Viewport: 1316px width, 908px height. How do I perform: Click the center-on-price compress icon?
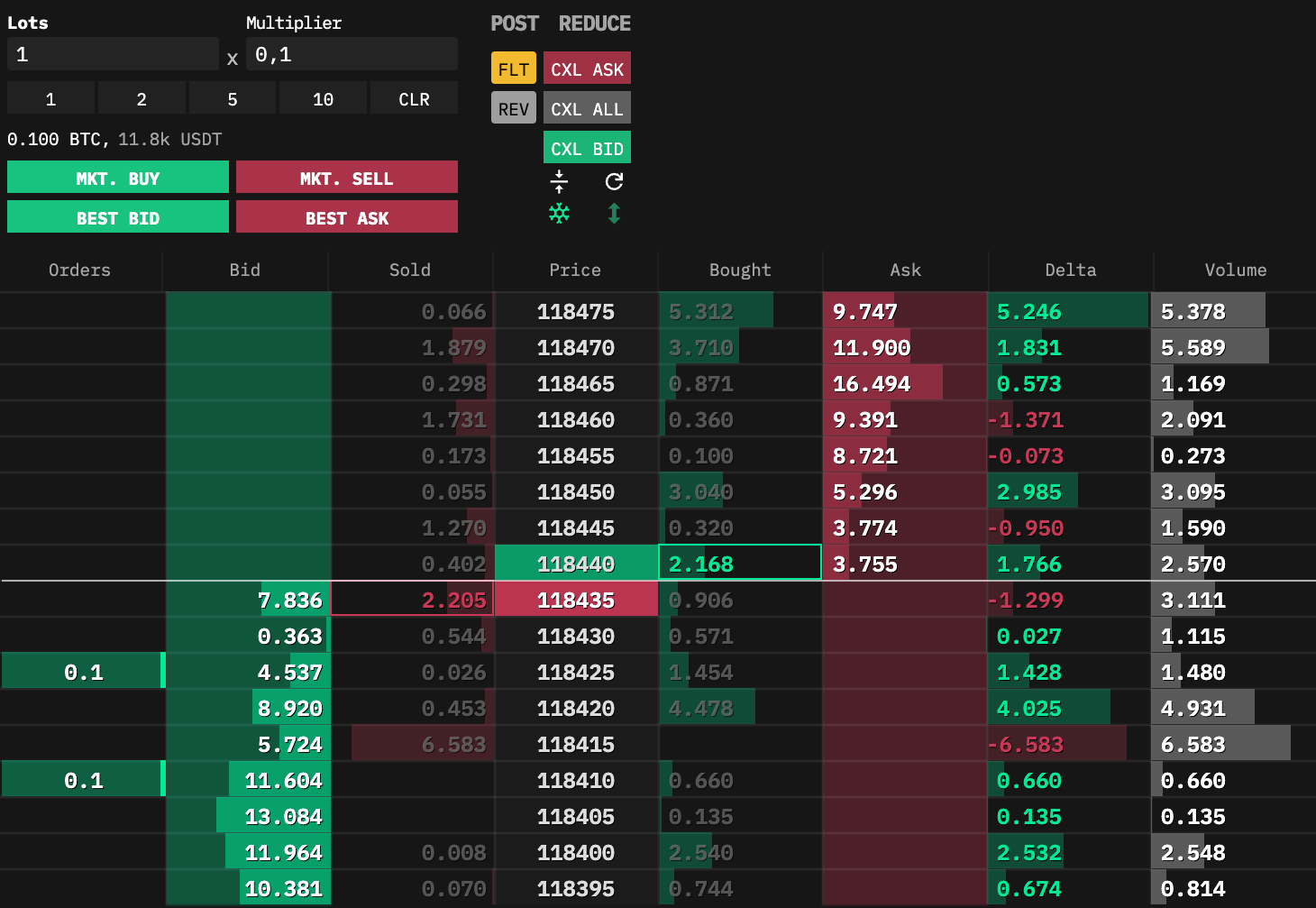(x=559, y=181)
